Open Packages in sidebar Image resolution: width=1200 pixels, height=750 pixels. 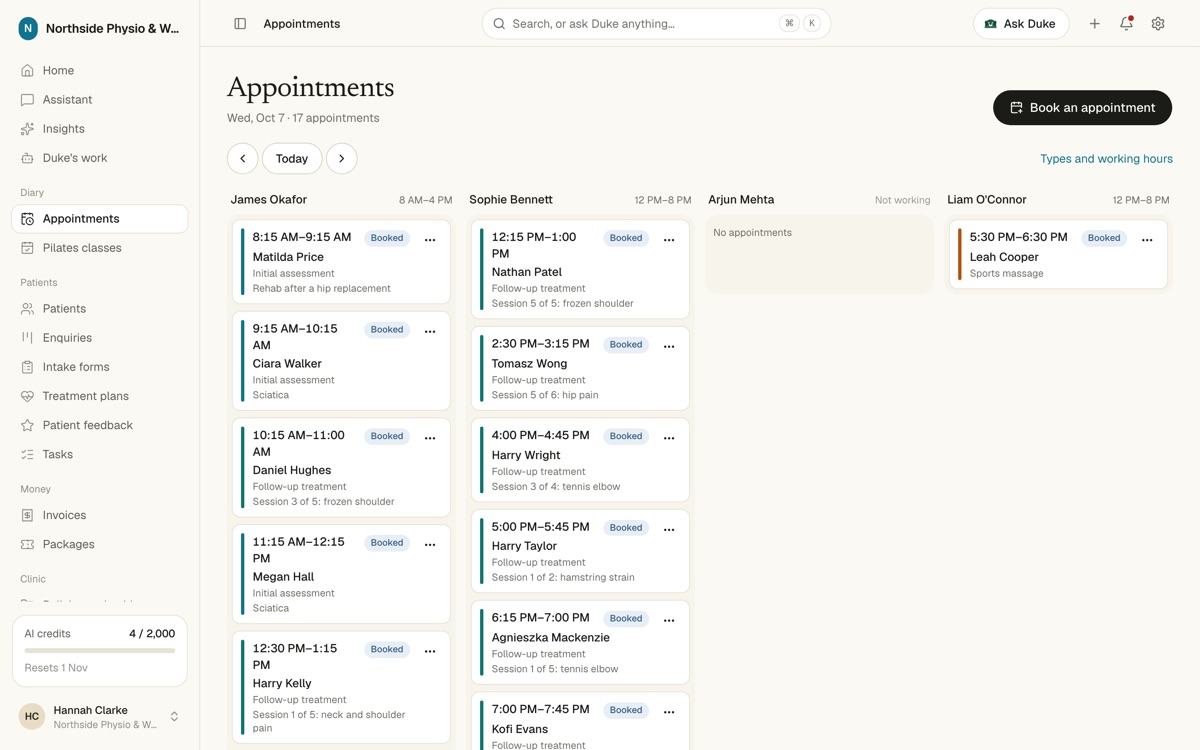coord(99,544)
